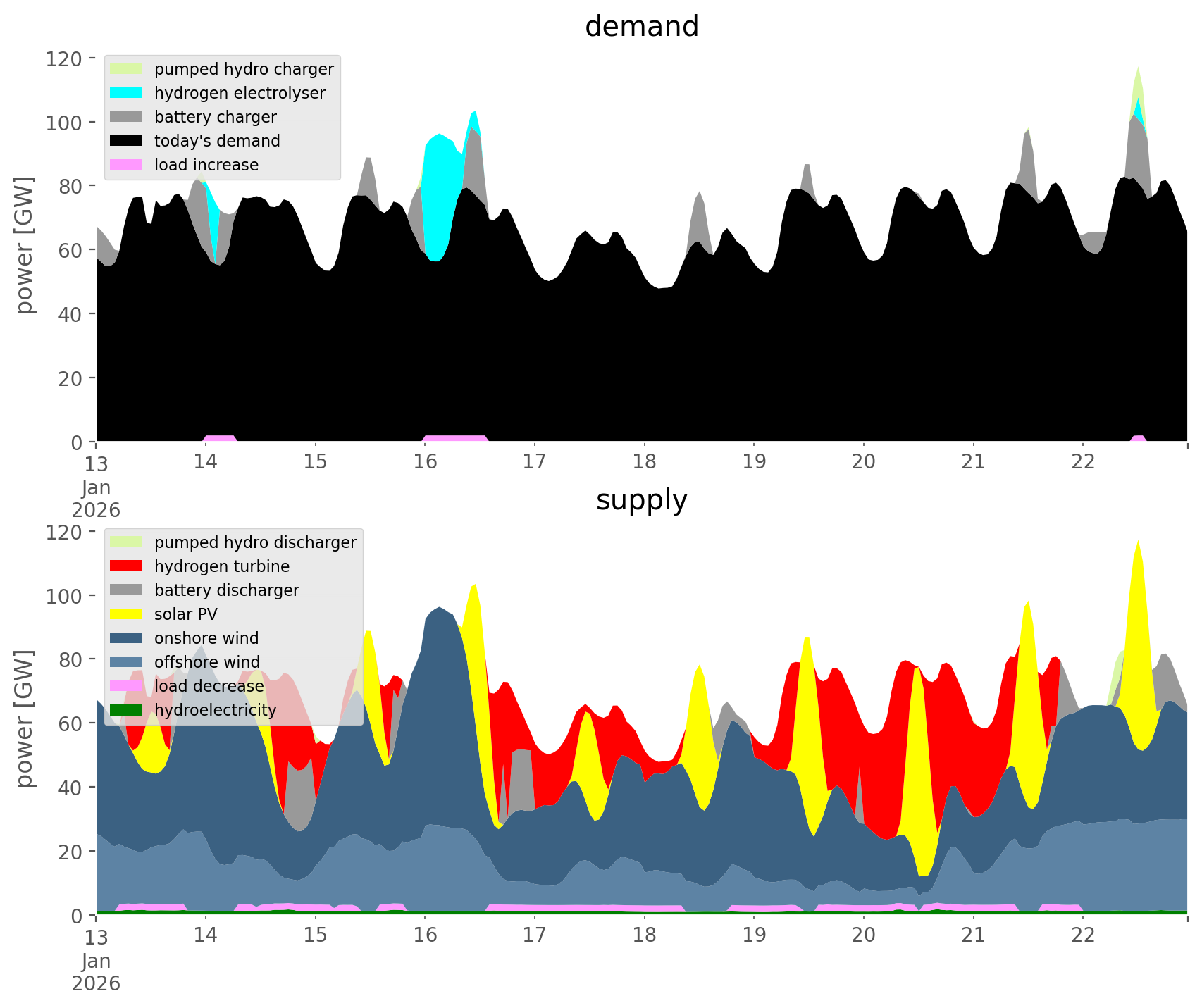Click the red hydrogen turbine legend swatch

(x=126, y=566)
